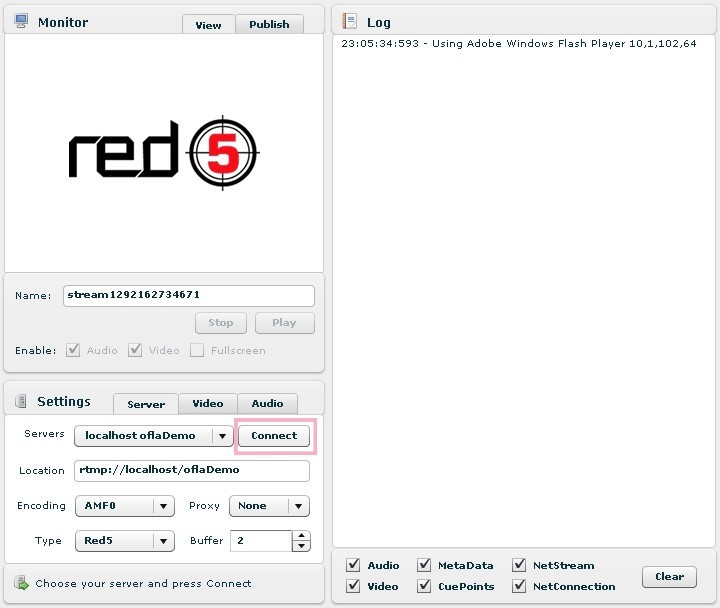Viewport: 720px width, 608px height.
Task: Click the Flash Player log entry
Action: [x=519, y=44]
